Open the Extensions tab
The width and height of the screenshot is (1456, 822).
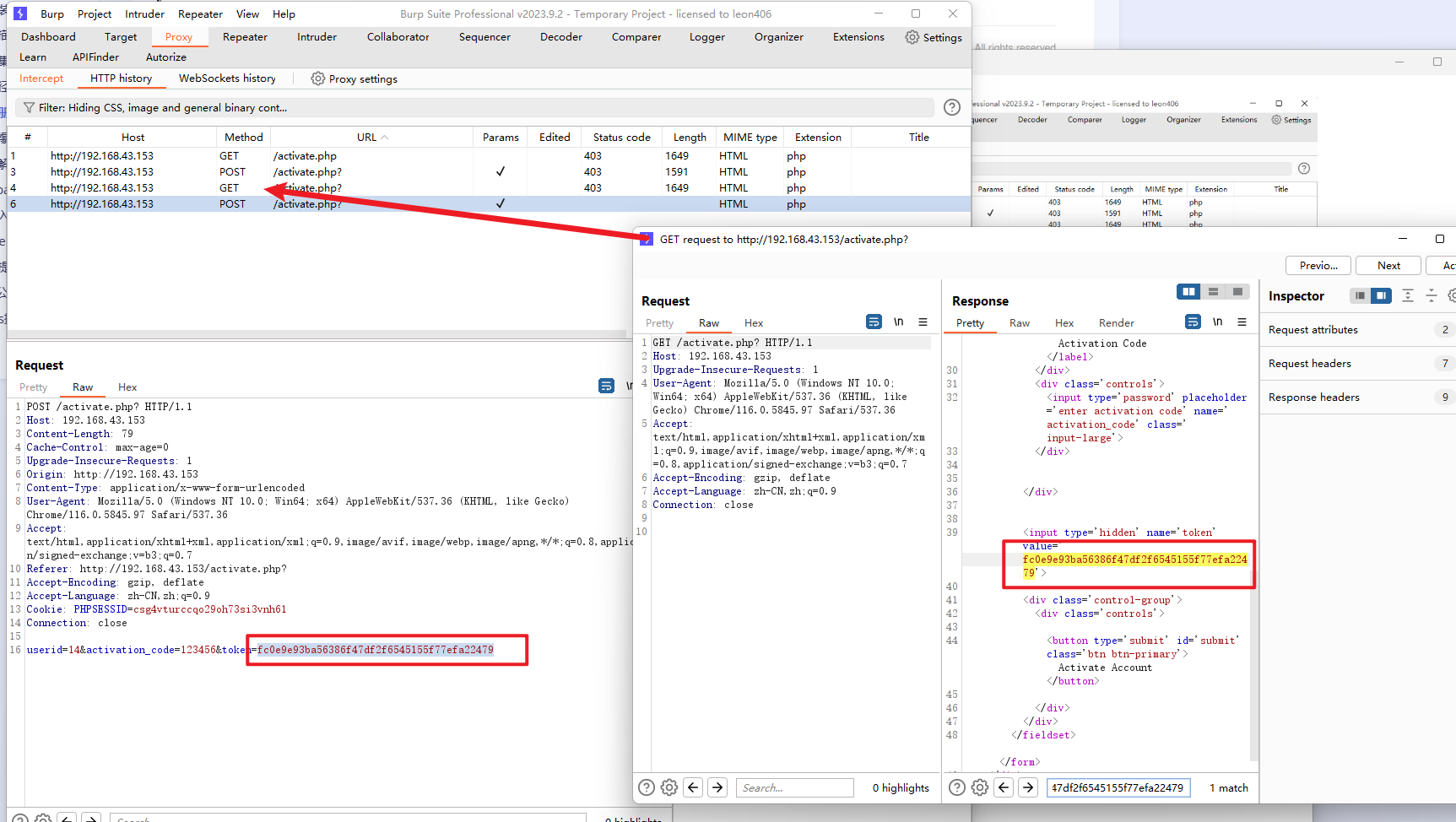(x=858, y=37)
